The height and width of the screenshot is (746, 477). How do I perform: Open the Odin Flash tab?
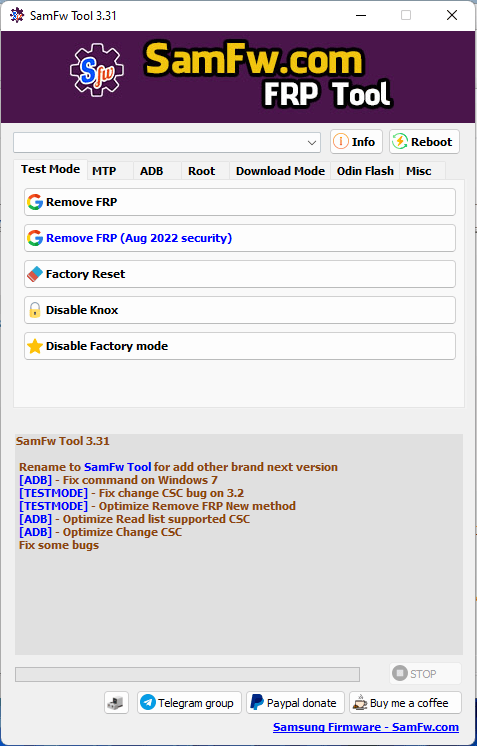tap(365, 171)
